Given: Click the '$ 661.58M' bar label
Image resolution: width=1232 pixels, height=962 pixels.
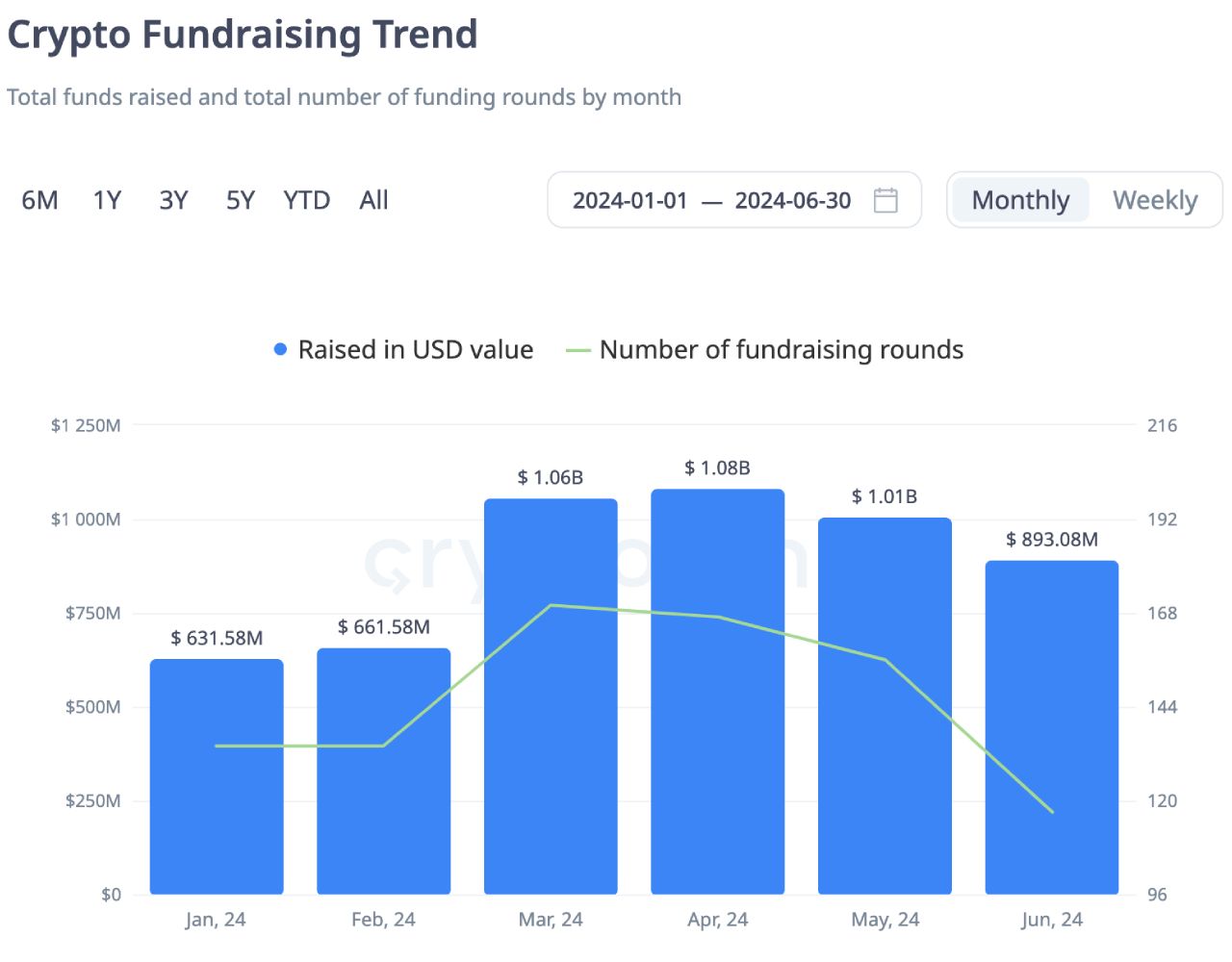Looking at the screenshot, I should click(x=383, y=627).
